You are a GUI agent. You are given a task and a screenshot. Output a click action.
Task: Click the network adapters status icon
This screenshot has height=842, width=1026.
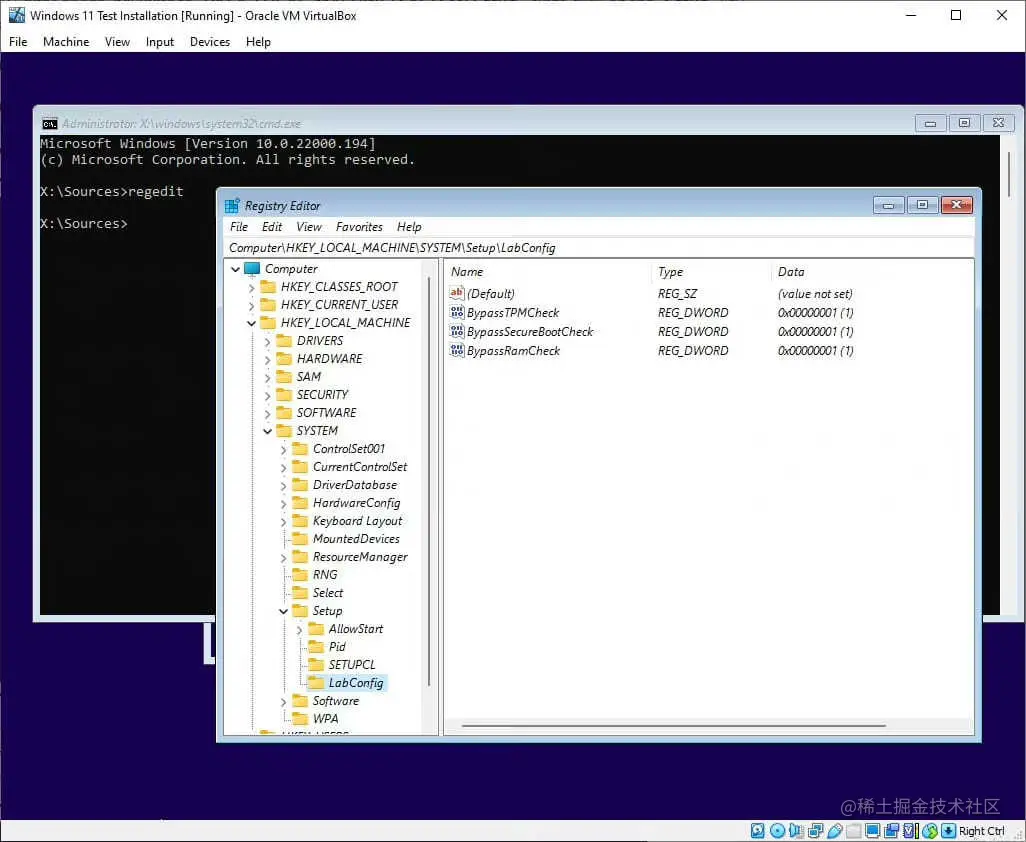click(815, 831)
